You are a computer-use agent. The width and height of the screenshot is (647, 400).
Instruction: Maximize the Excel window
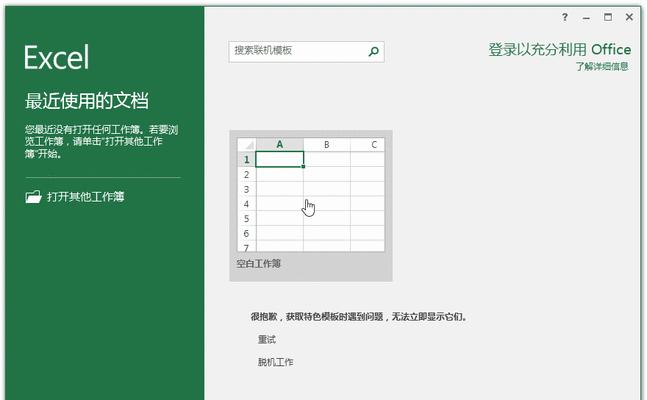[x=608, y=17]
